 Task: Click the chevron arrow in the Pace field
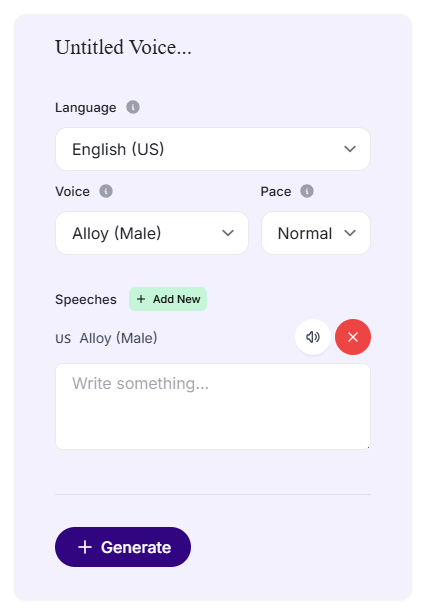tap(350, 233)
